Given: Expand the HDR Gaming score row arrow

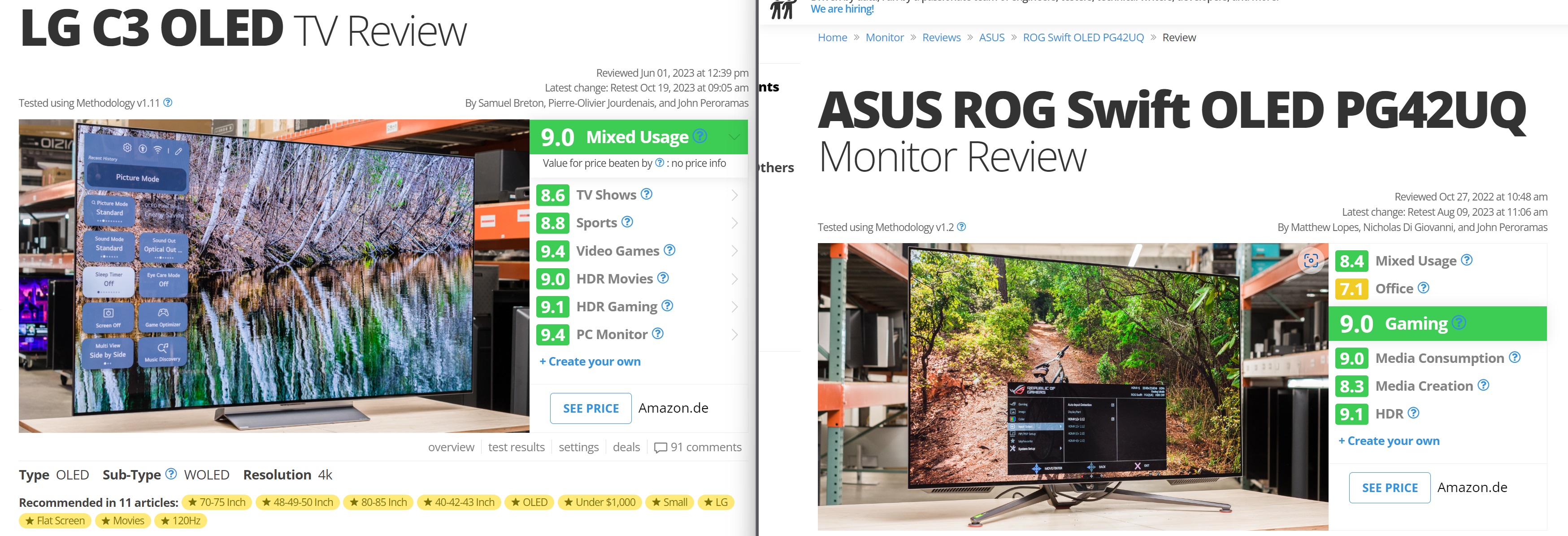Looking at the screenshot, I should click(x=735, y=306).
